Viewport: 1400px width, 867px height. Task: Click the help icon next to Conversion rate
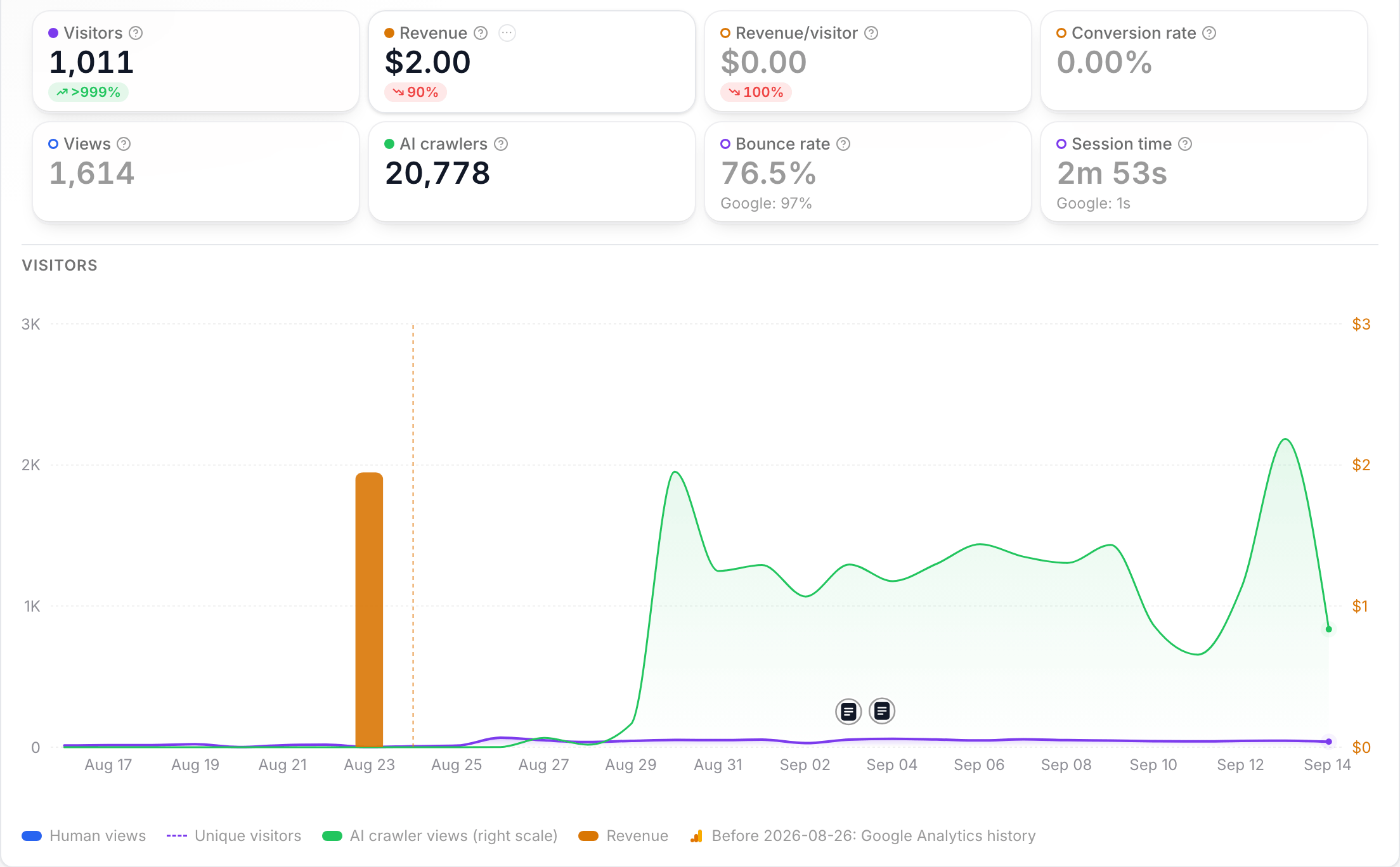[x=1210, y=33]
